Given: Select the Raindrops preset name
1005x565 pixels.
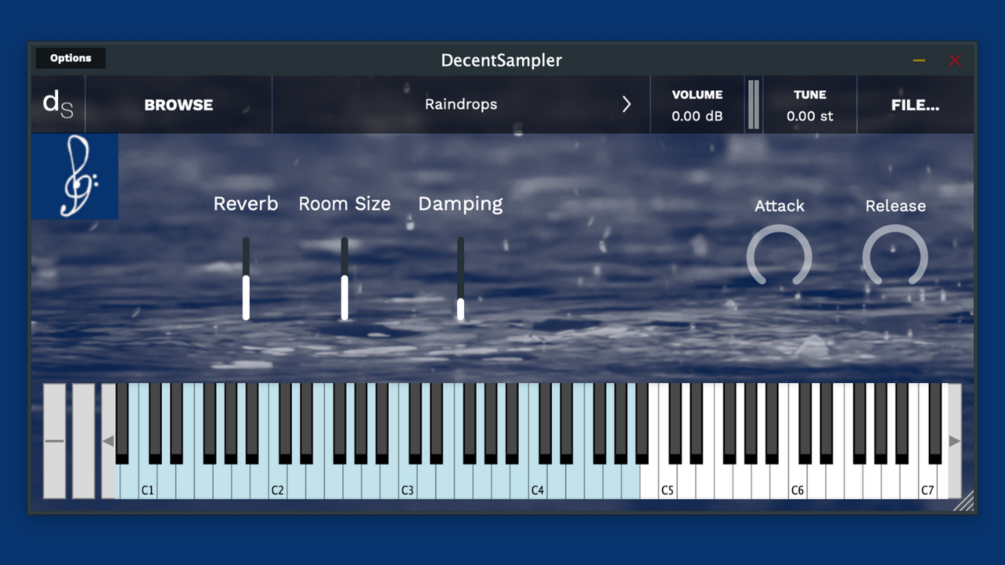Looking at the screenshot, I should pyautogui.click(x=461, y=104).
